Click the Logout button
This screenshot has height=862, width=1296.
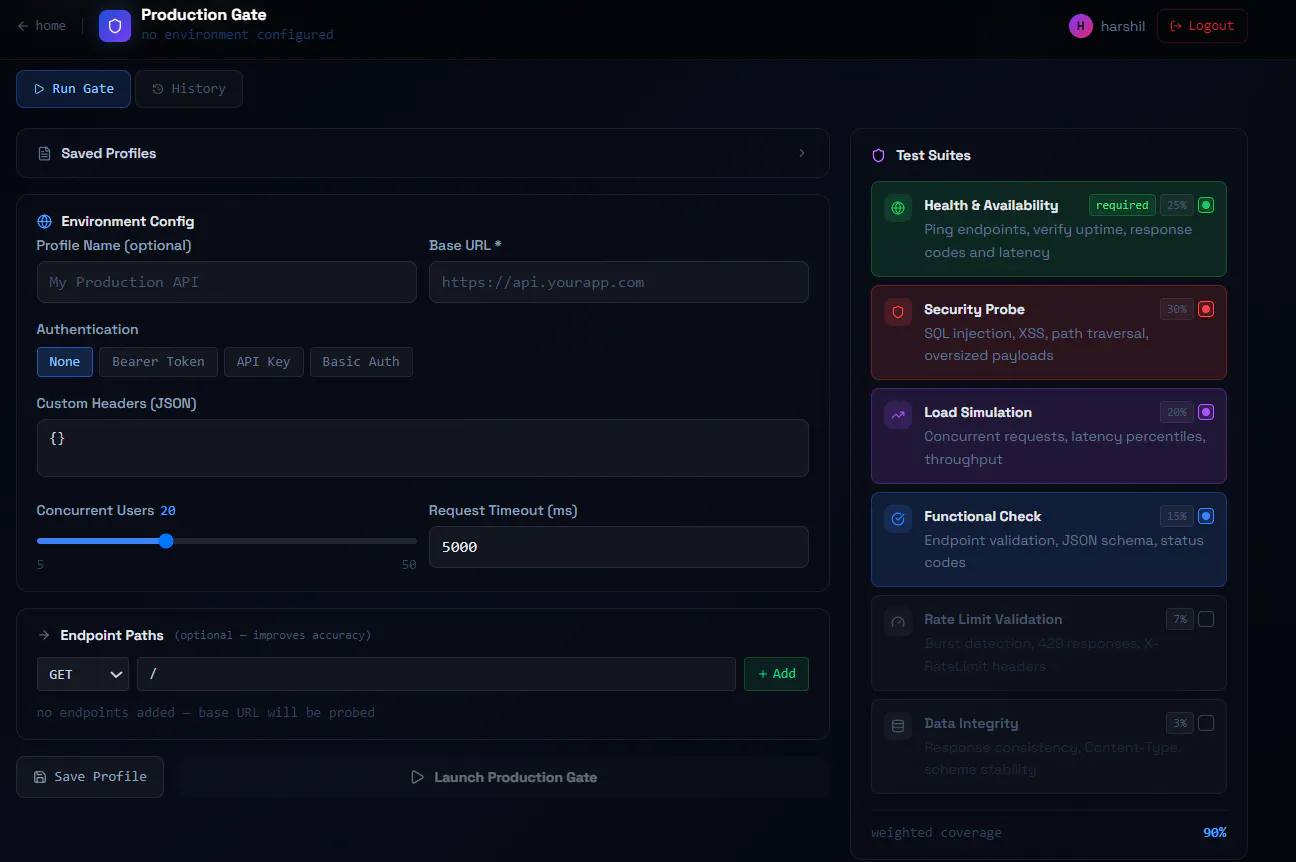pos(1202,26)
